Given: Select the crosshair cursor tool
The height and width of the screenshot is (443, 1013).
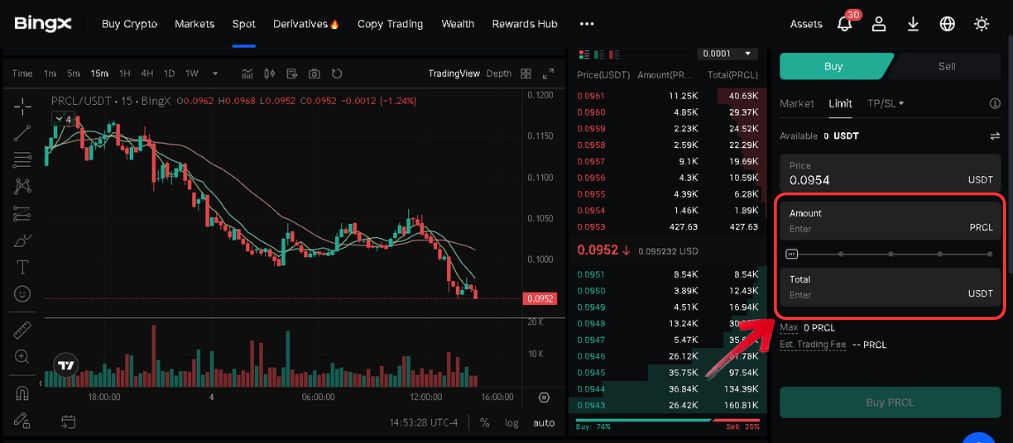Looking at the screenshot, I should click(23, 107).
